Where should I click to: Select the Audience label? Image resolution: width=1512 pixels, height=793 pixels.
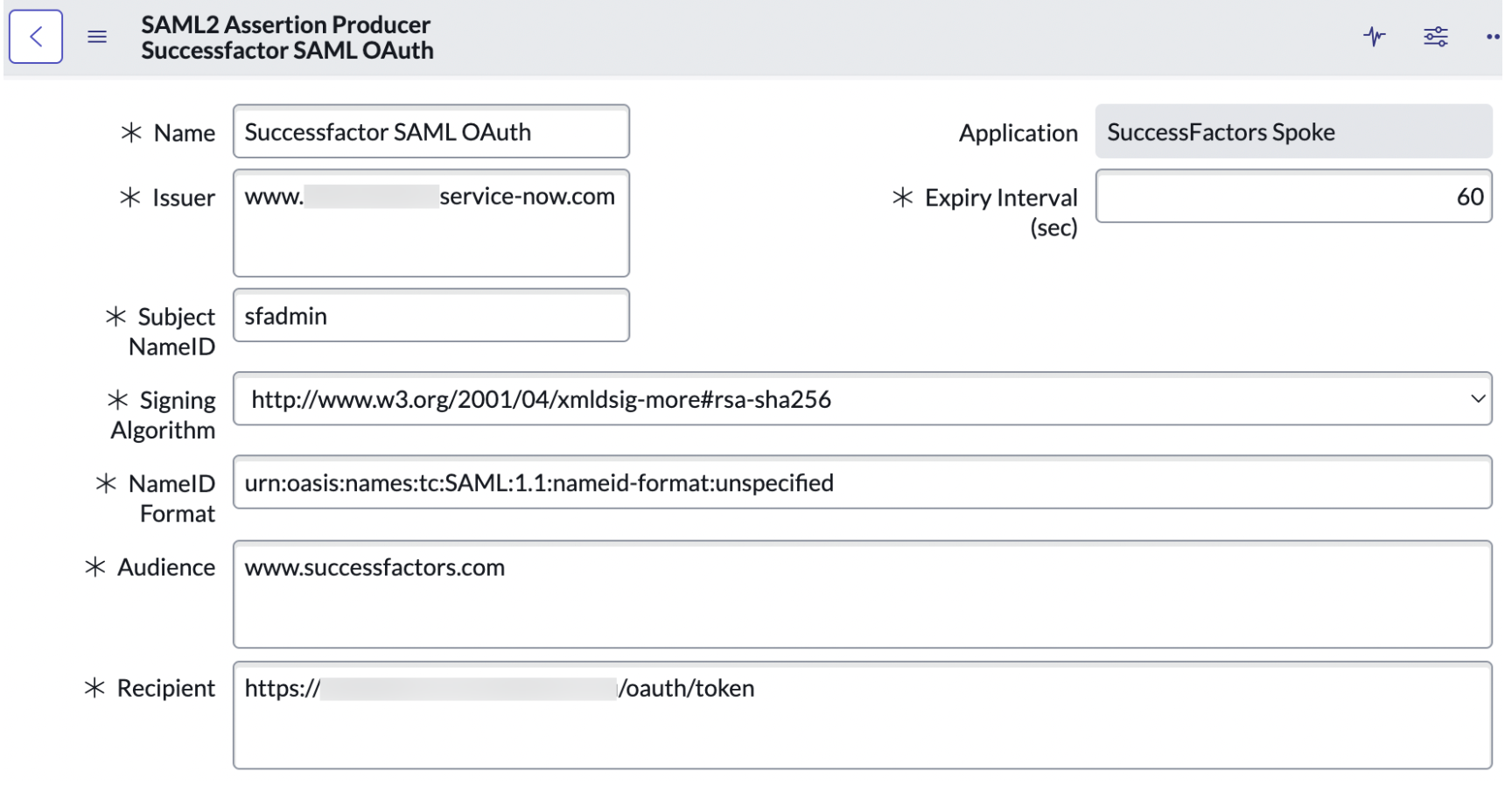(166, 567)
